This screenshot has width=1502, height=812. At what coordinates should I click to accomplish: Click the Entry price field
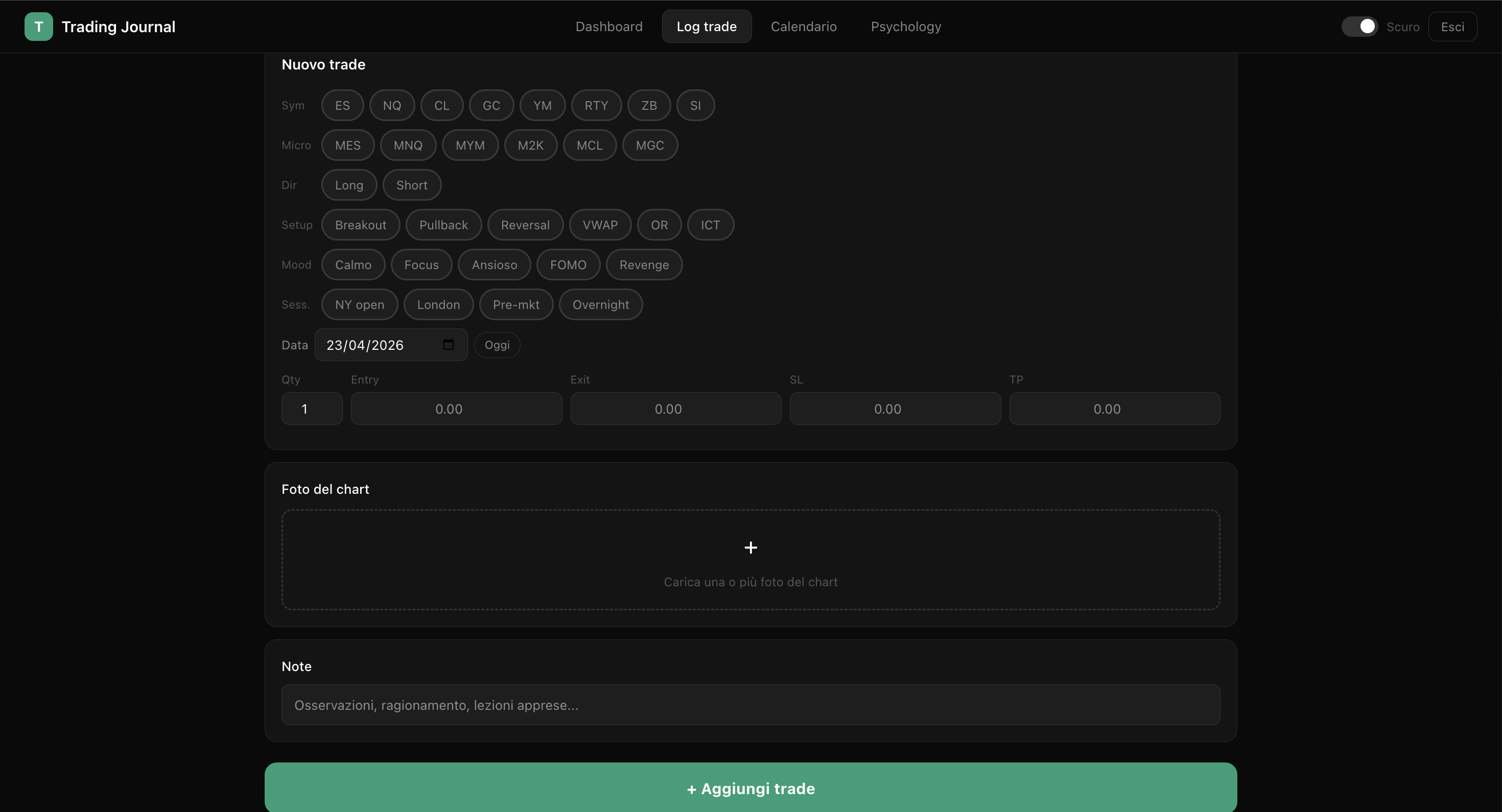pyautogui.click(x=457, y=409)
